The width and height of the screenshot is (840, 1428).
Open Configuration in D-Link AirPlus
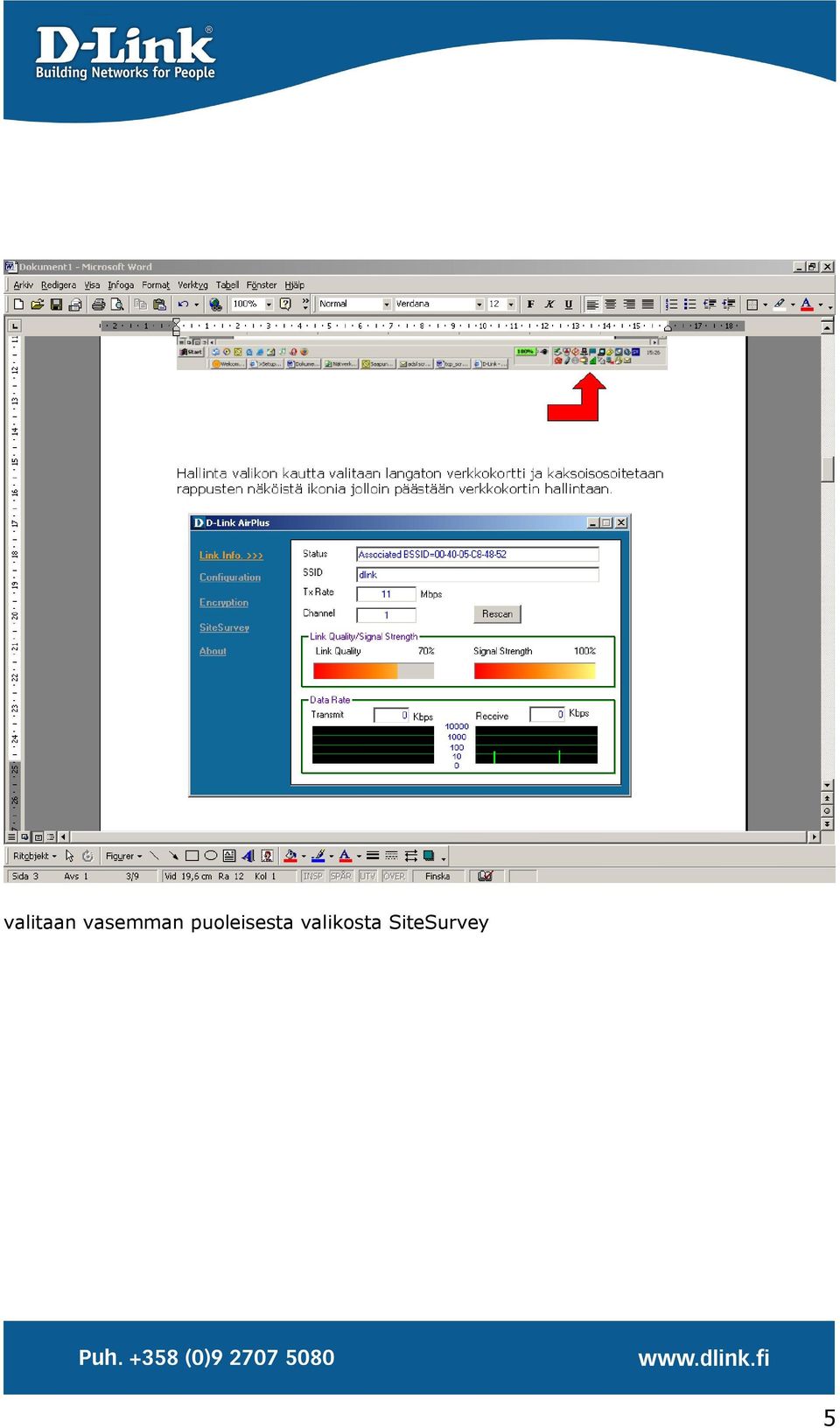pos(230,577)
